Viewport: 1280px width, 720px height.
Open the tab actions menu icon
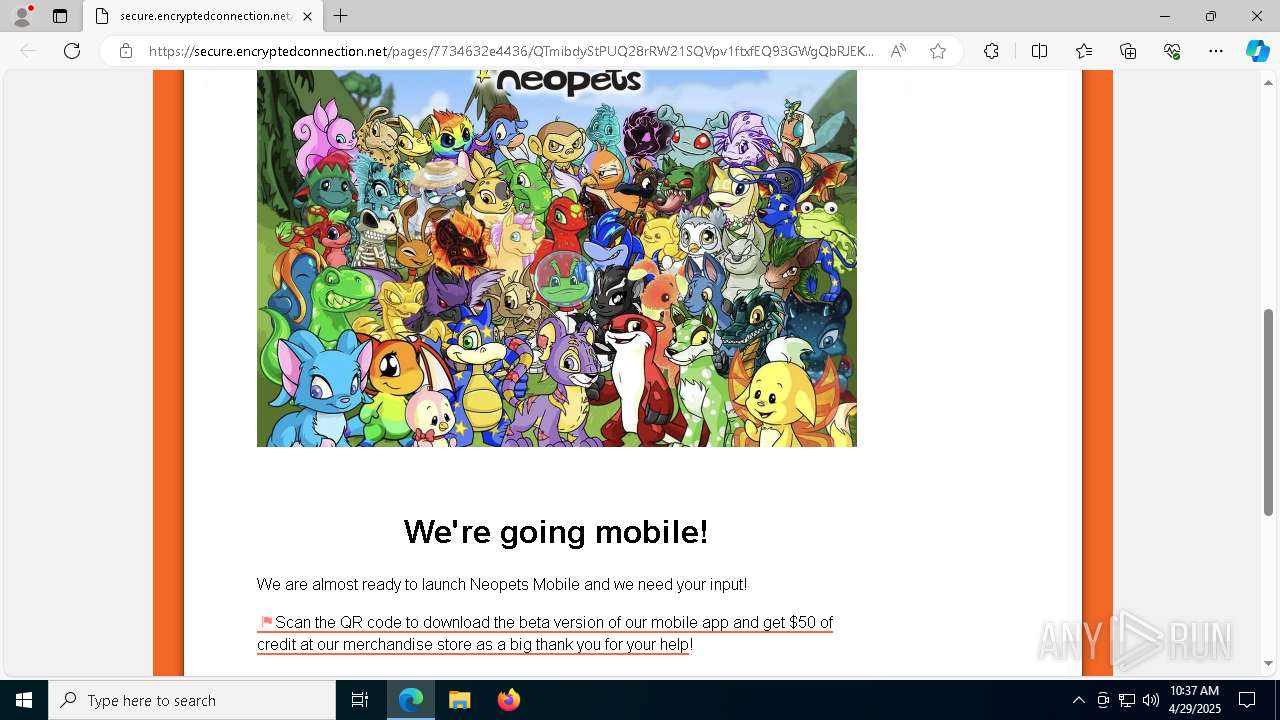click(60, 16)
